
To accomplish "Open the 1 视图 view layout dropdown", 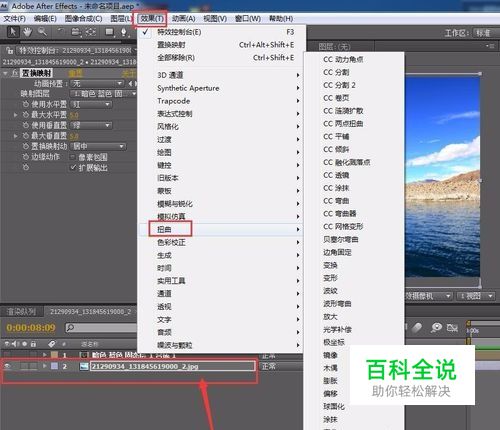I will 476,296.
